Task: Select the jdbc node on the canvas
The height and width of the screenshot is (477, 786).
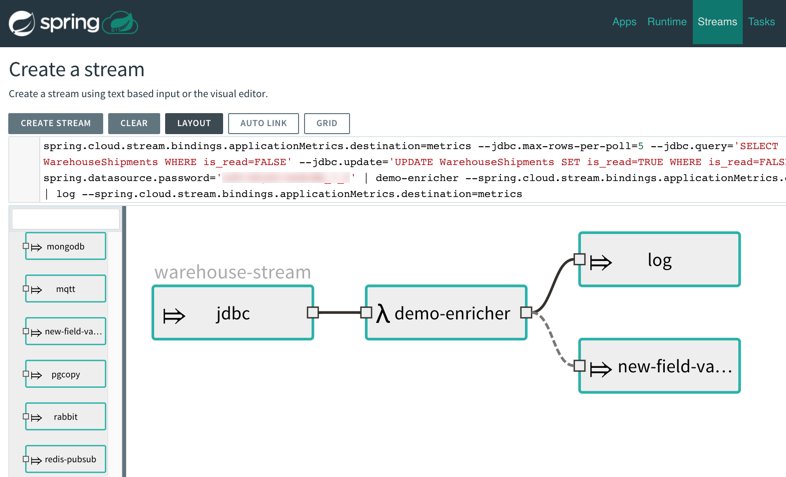Action: [233, 313]
